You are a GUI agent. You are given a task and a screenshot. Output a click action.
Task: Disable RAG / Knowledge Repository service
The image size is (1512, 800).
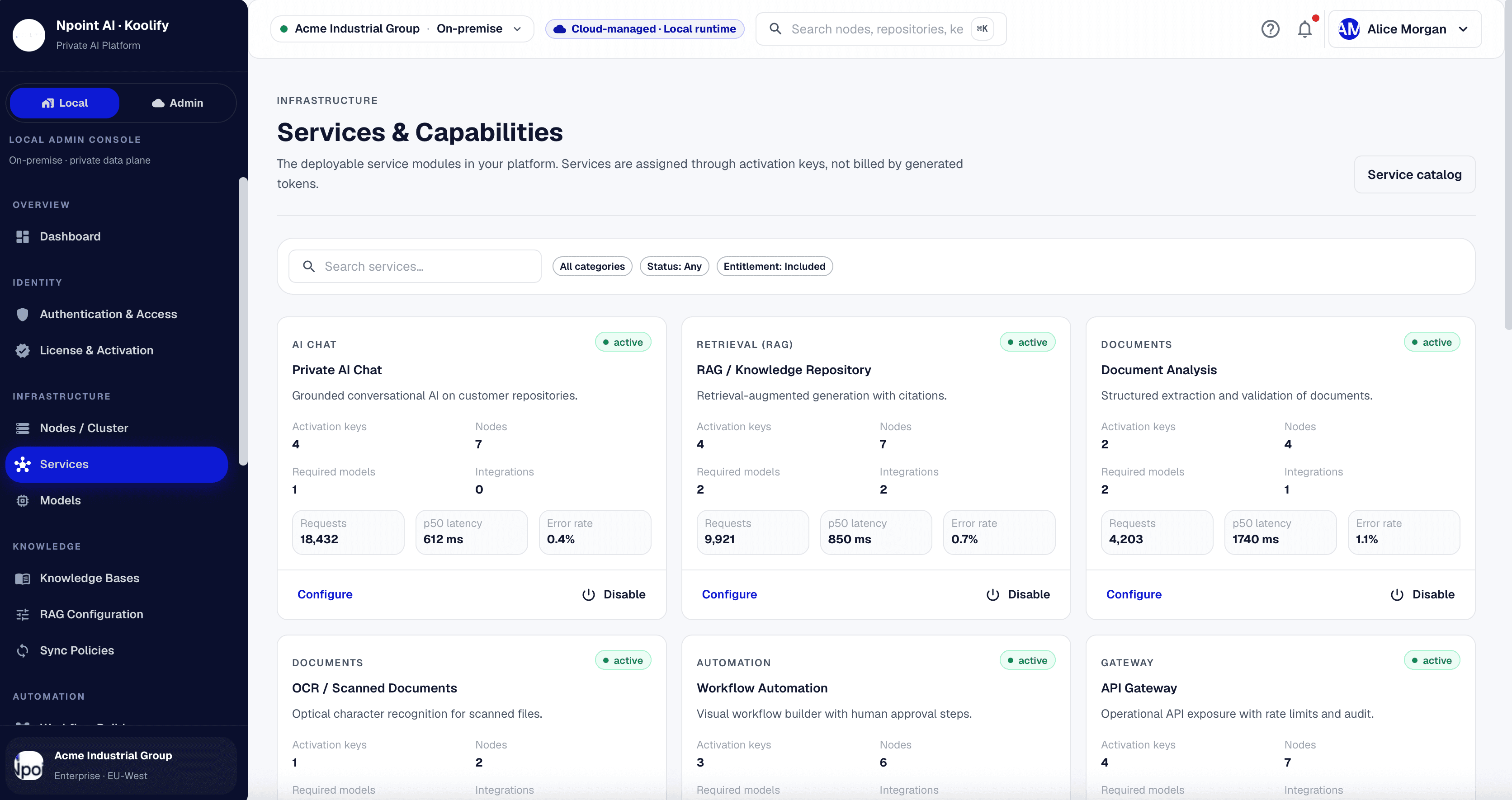(x=1018, y=594)
